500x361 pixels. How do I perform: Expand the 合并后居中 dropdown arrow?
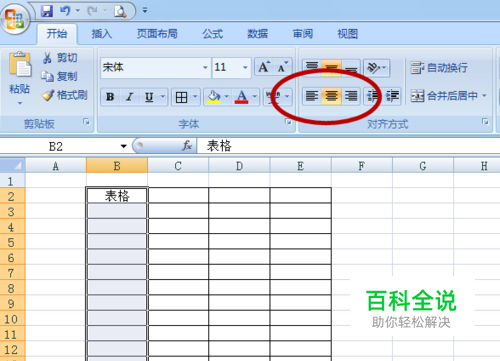coord(484,96)
